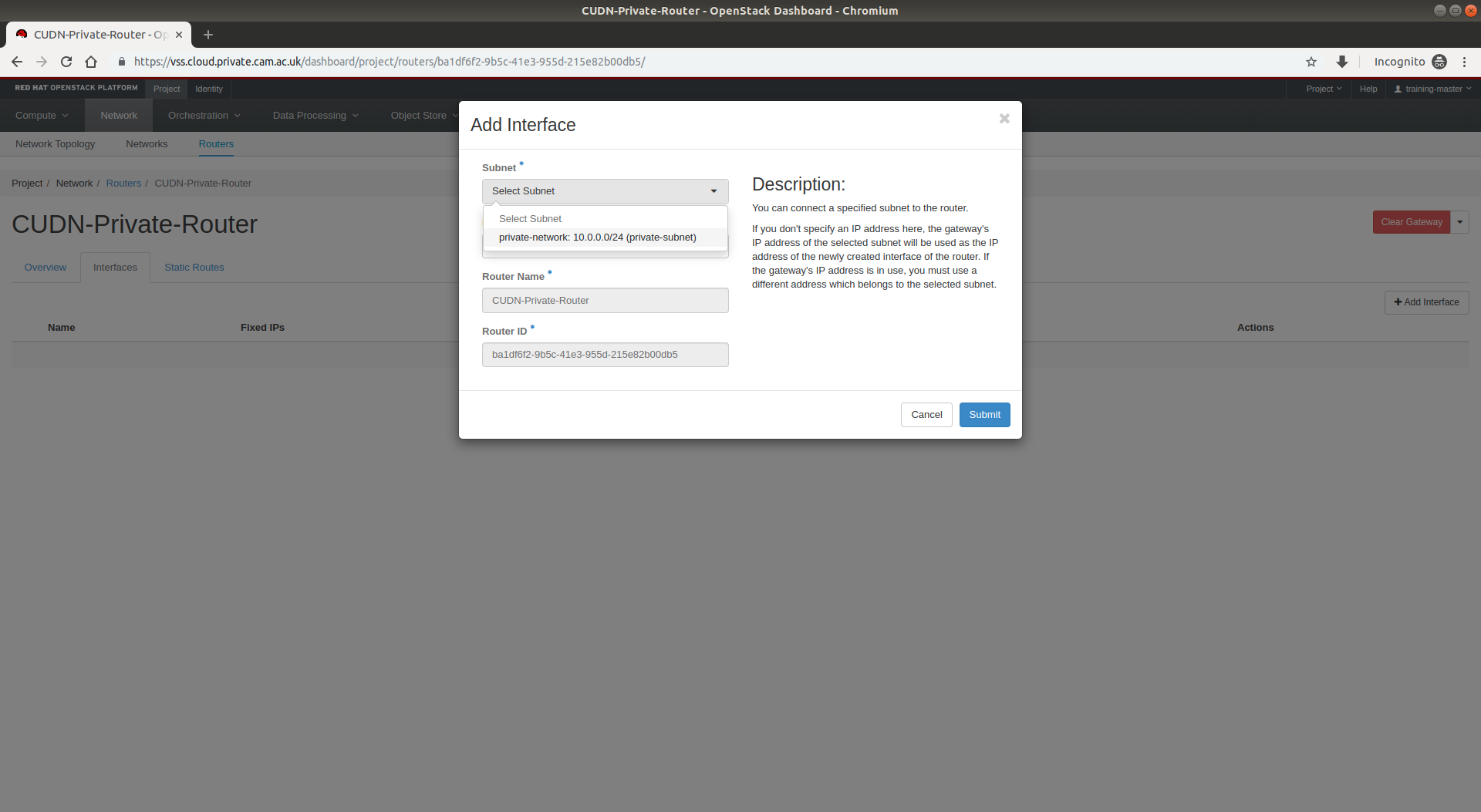Open the Chromium three-dot menu
The width and height of the screenshot is (1481, 812).
pos(1464,62)
